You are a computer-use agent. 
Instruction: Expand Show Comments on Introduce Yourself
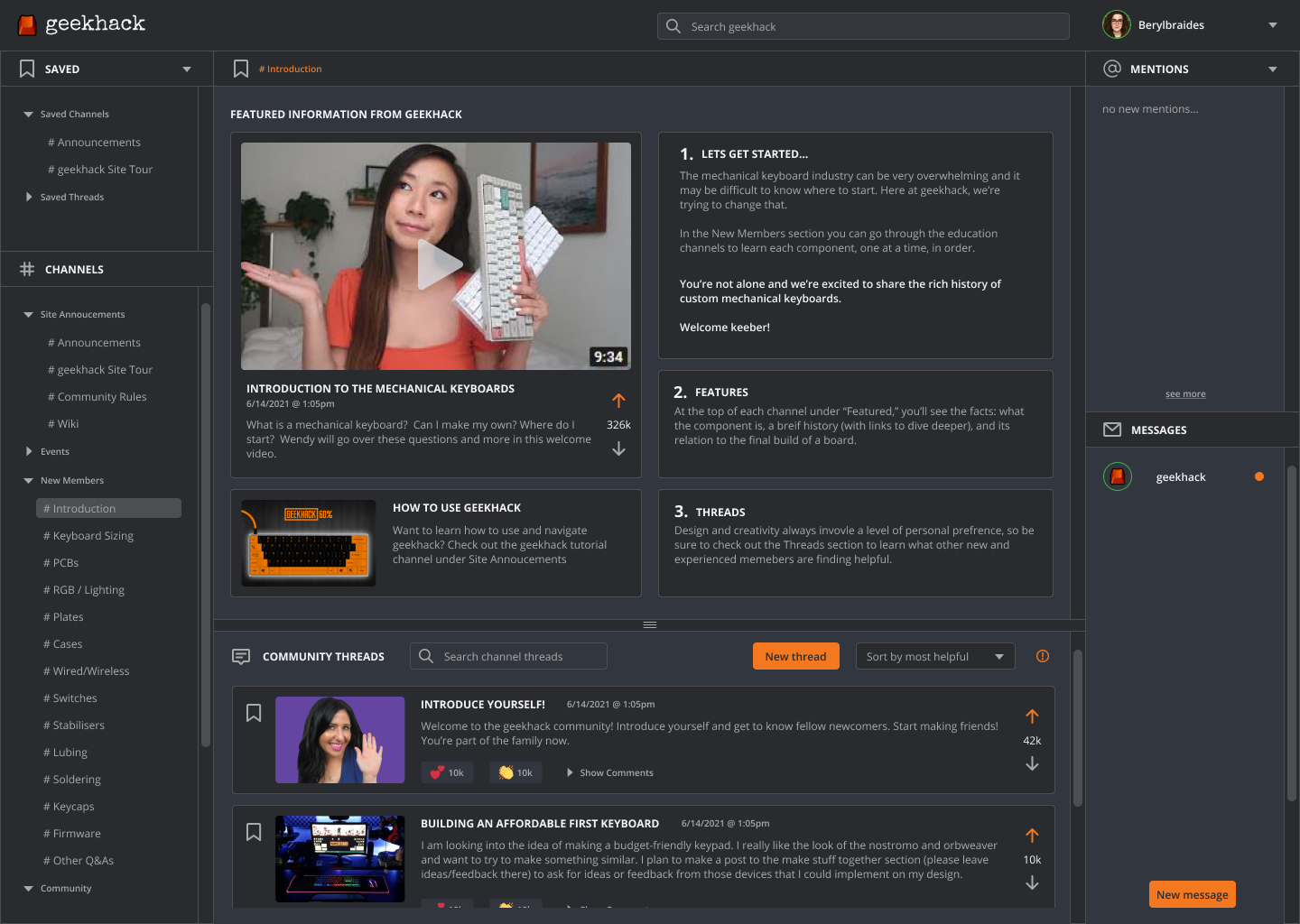tap(609, 772)
